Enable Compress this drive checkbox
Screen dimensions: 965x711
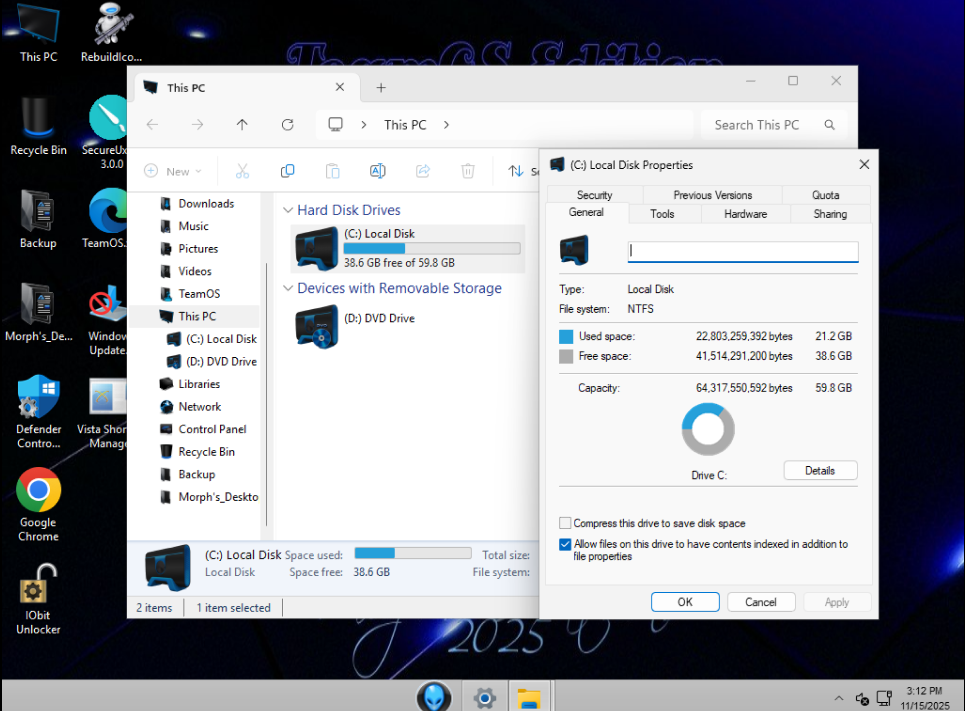click(x=566, y=523)
